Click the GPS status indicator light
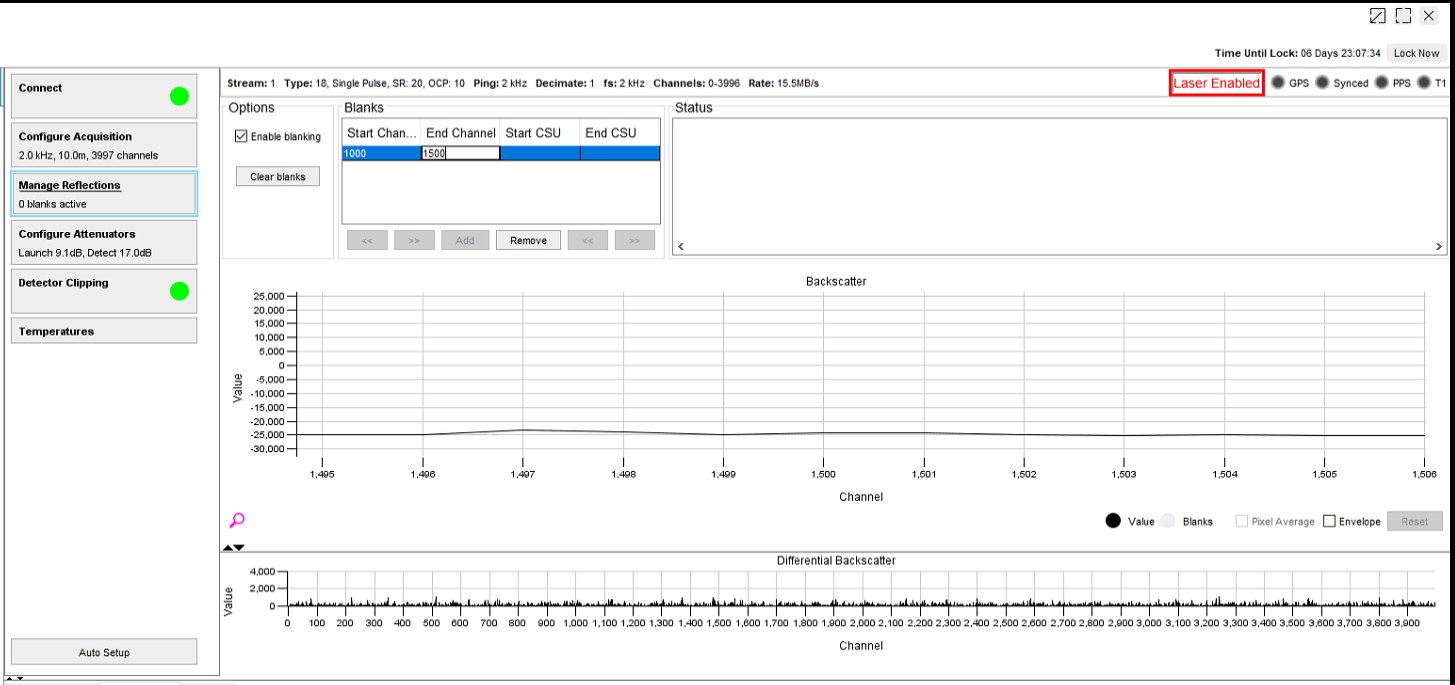This screenshot has height=685, width=1455. pyautogui.click(x=1278, y=83)
